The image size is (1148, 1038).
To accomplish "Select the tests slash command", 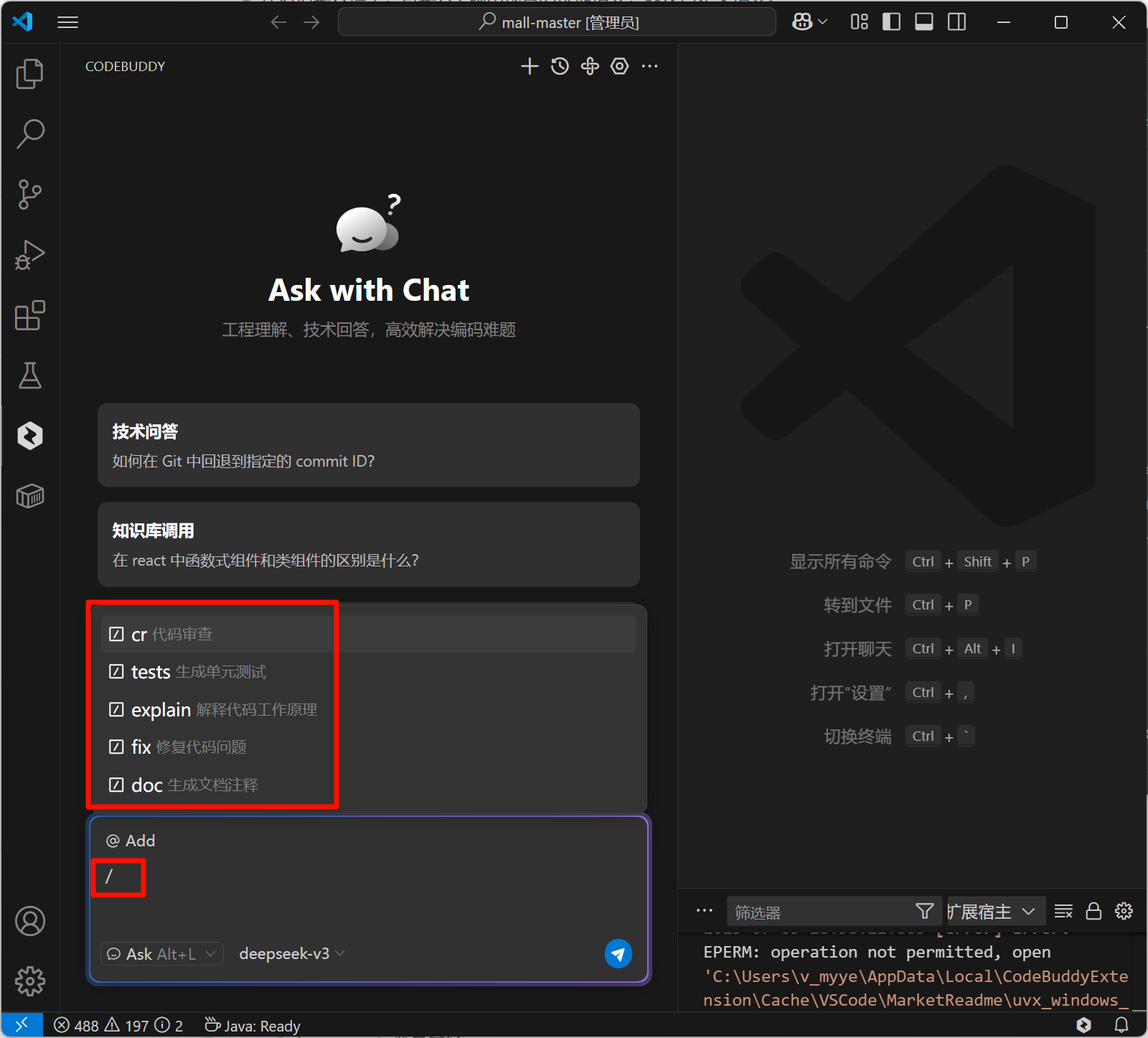I will 368,672.
